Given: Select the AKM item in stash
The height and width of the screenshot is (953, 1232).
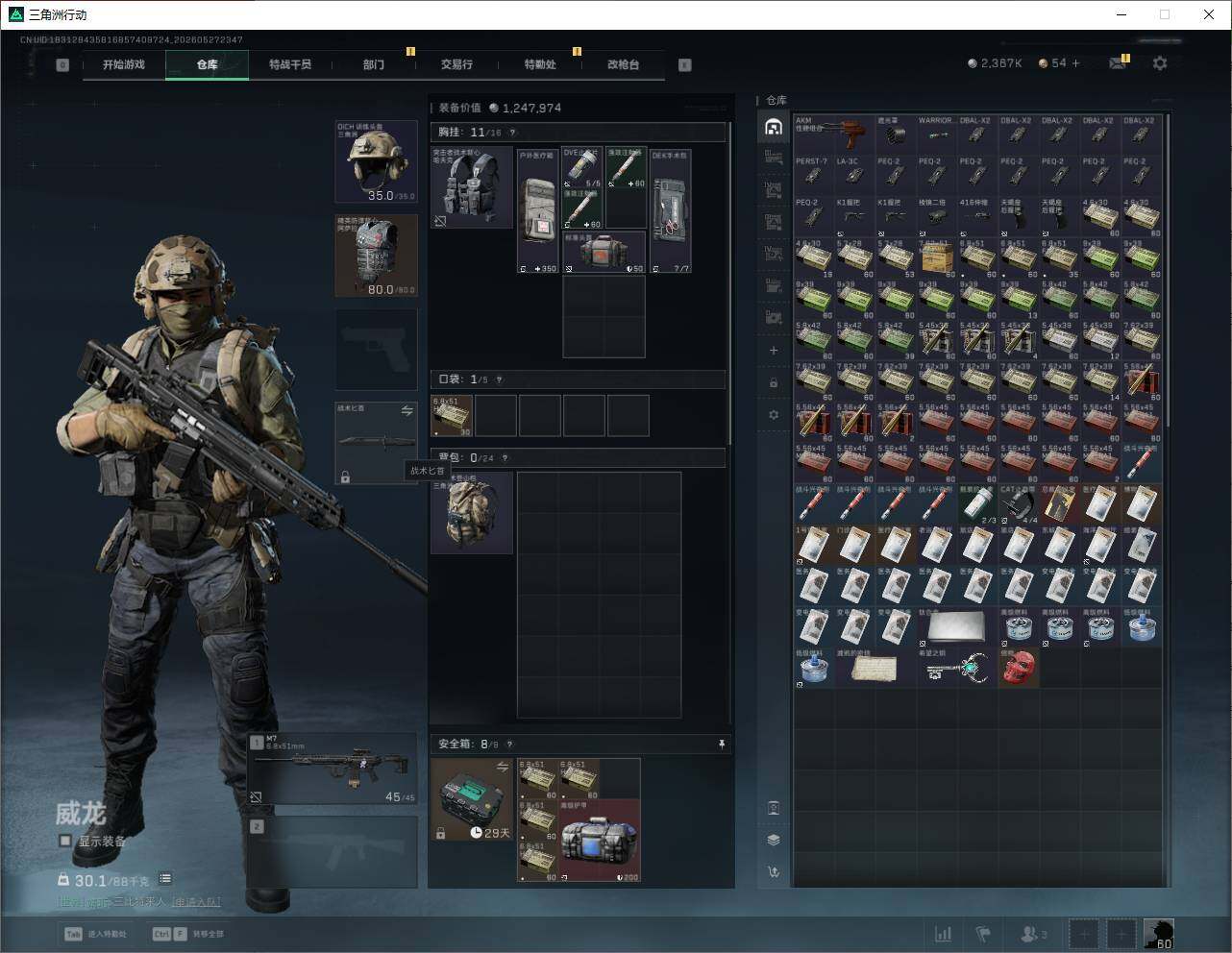Looking at the screenshot, I should 834,135.
